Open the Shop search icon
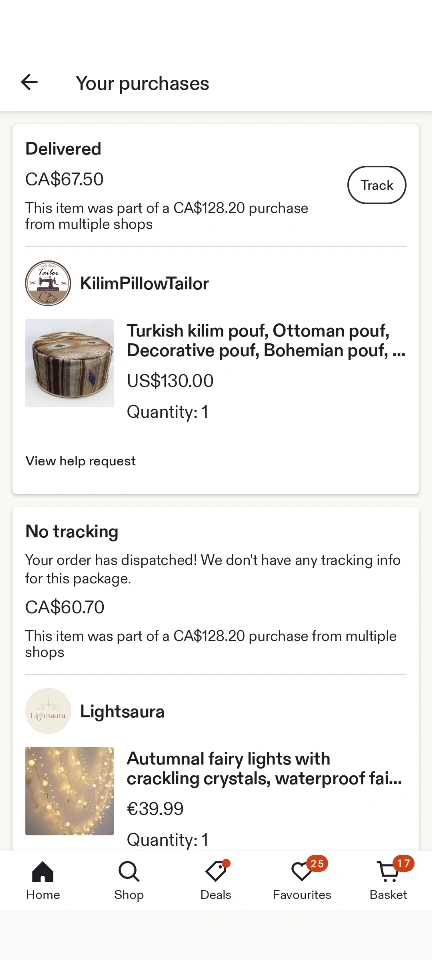Screen dimensions: 432x960 128,871
